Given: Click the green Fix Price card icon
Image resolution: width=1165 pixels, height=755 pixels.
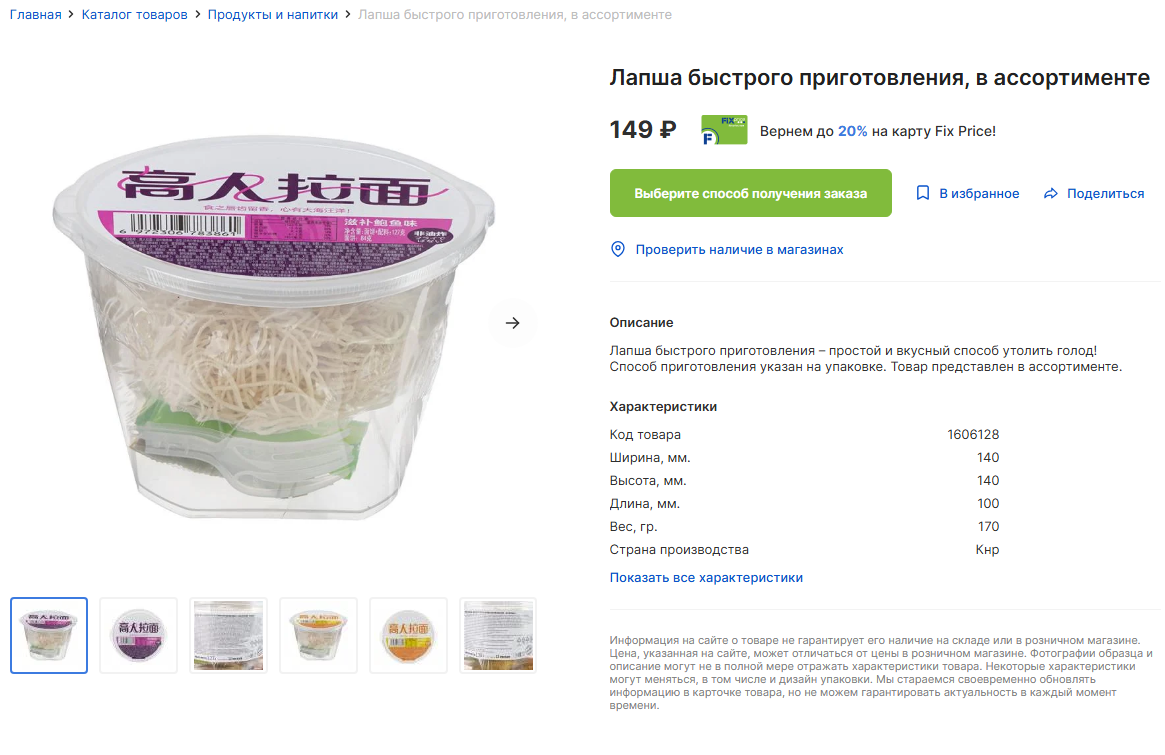Looking at the screenshot, I should coord(724,130).
